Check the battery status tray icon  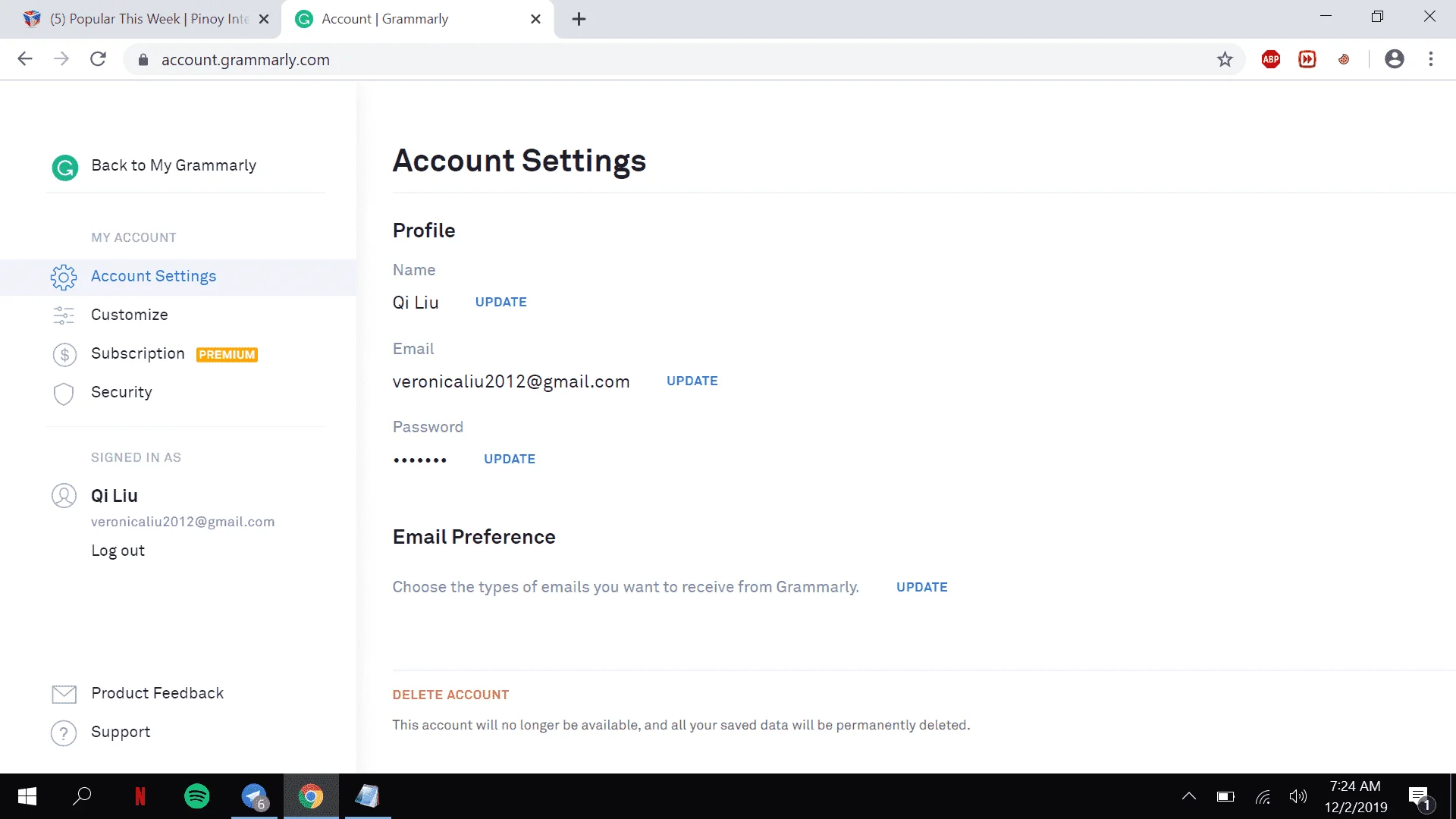coord(1225,796)
